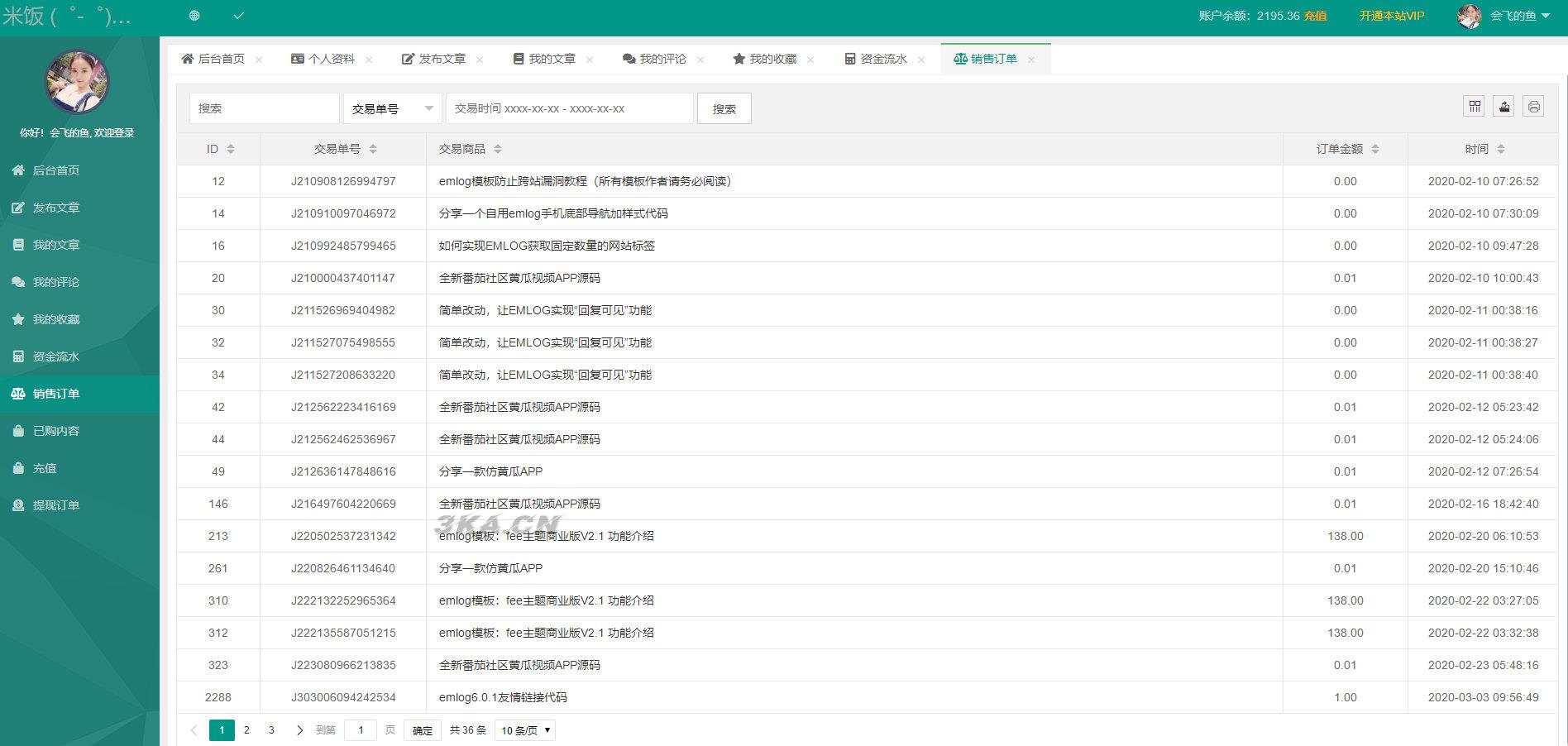The height and width of the screenshot is (746, 1568).
Task: Switch to the 资金流水 tab
Action: tap(882, 59)
